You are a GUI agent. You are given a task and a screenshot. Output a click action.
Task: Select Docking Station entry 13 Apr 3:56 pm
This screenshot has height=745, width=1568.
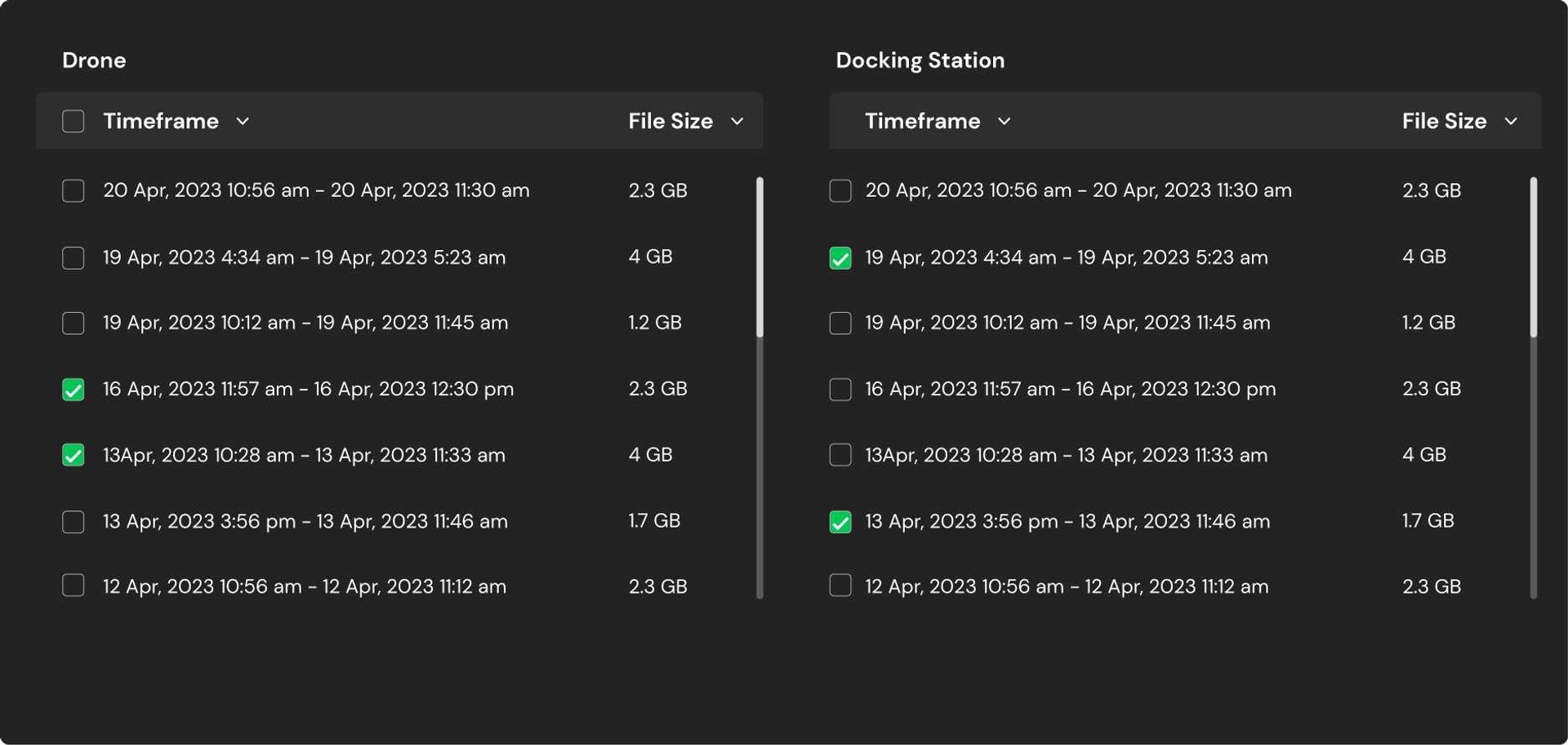[x=1067, y=521]
